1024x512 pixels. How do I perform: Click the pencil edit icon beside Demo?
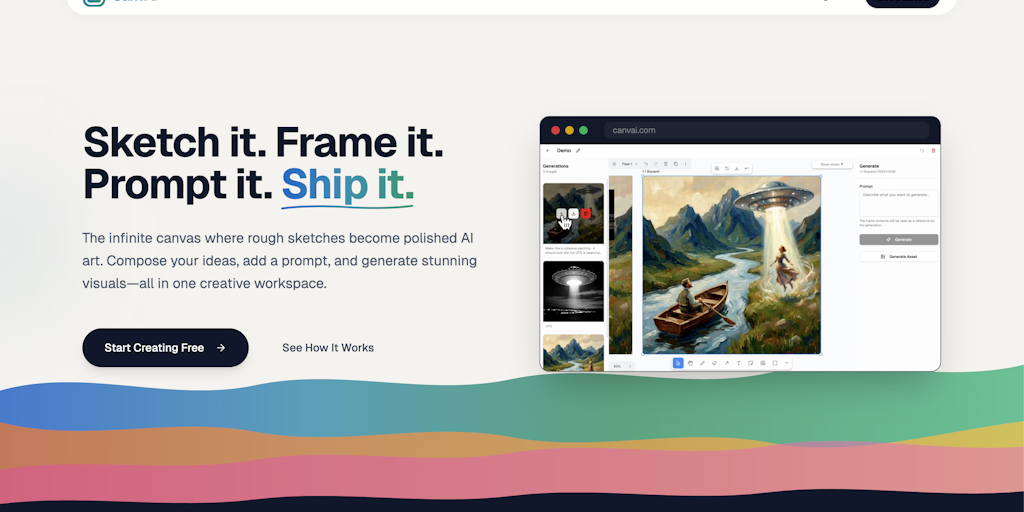578,150
